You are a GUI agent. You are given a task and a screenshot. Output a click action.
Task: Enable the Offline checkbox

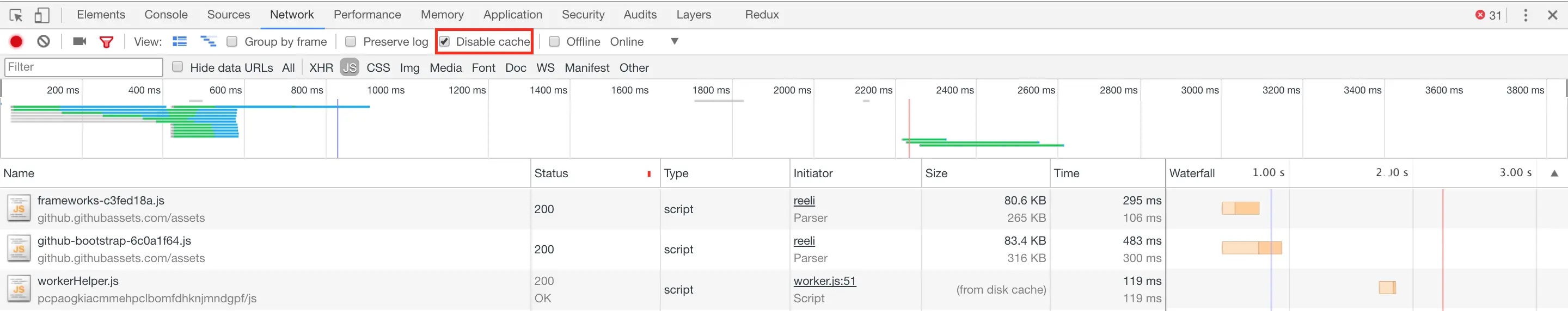554,41
